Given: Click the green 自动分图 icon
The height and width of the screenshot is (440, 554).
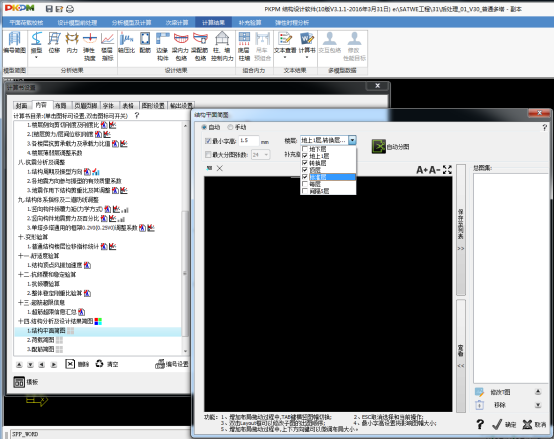Looking at the screenshot, I should pyautogui.click(x=378, y=146).
